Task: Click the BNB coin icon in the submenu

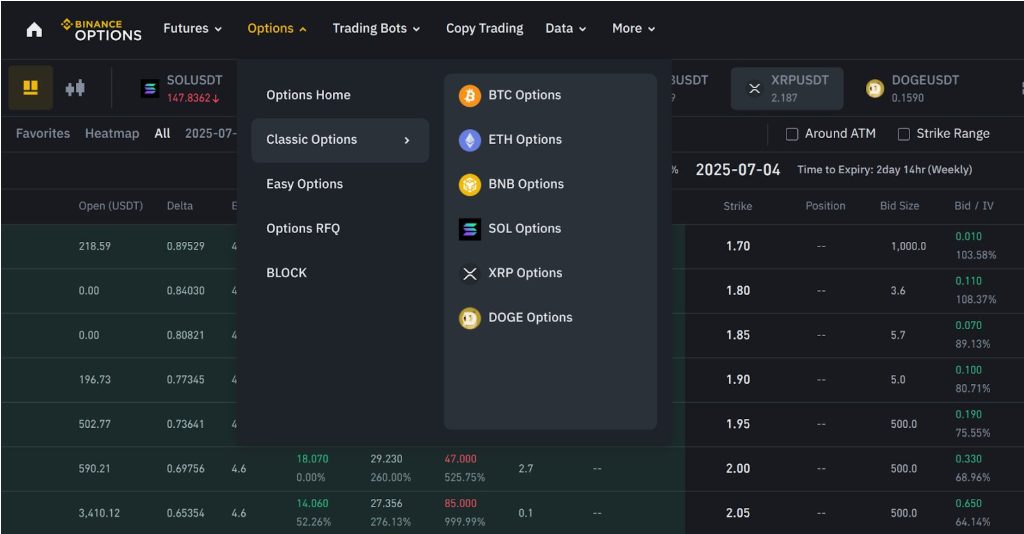Action: (470, 184)
